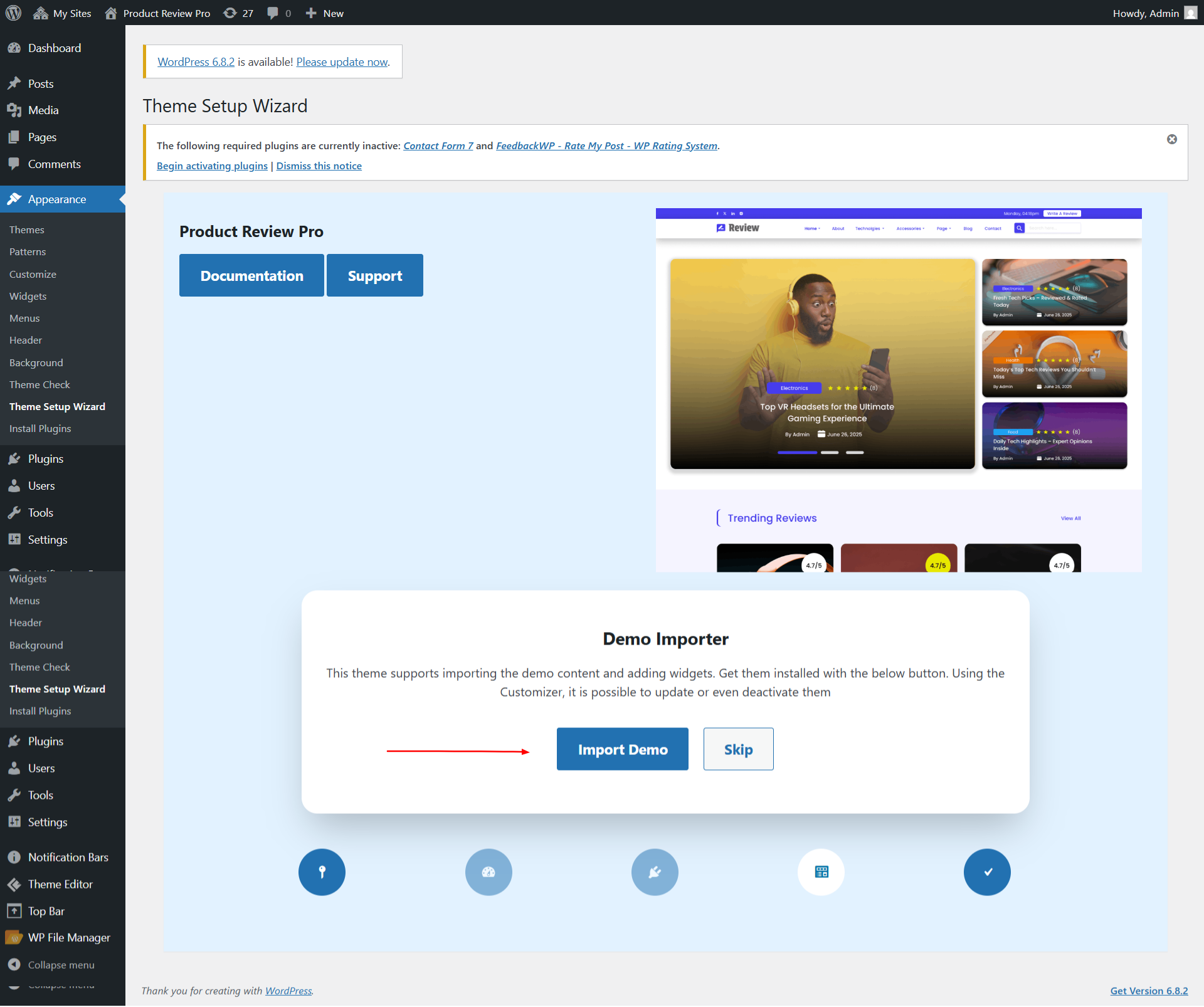The height and width of the screenshot is (1007, 1204).
Task: Click the WordPress logo in the admin bar
Action: [x=13, y=13]
